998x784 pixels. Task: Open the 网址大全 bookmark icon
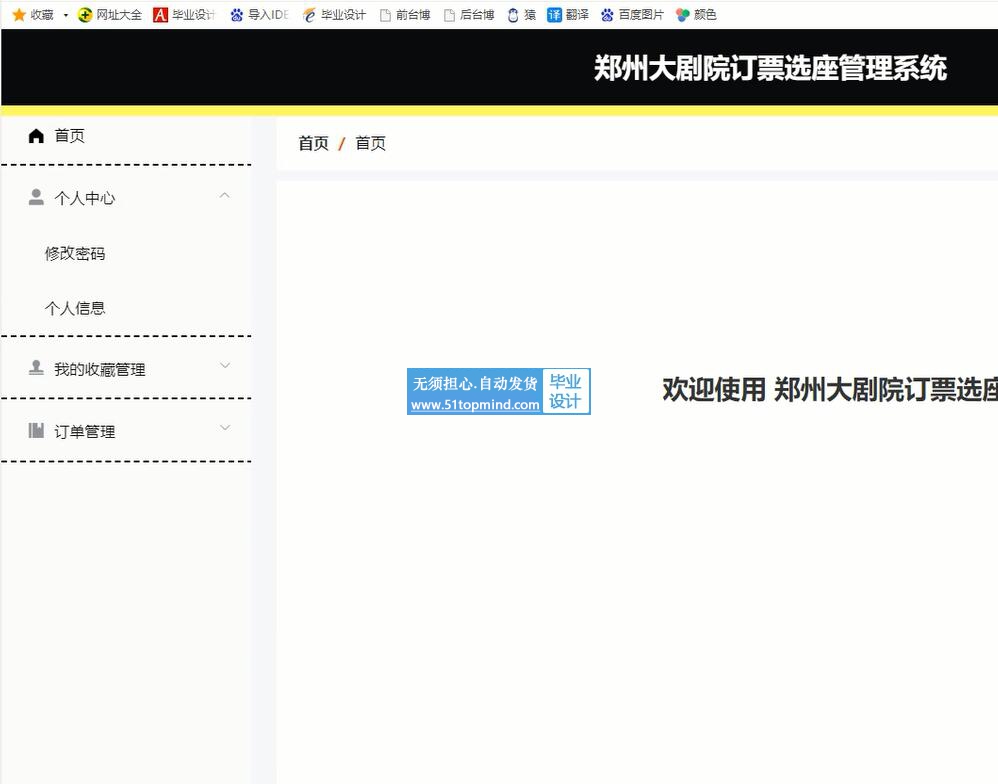click(85, 15)
